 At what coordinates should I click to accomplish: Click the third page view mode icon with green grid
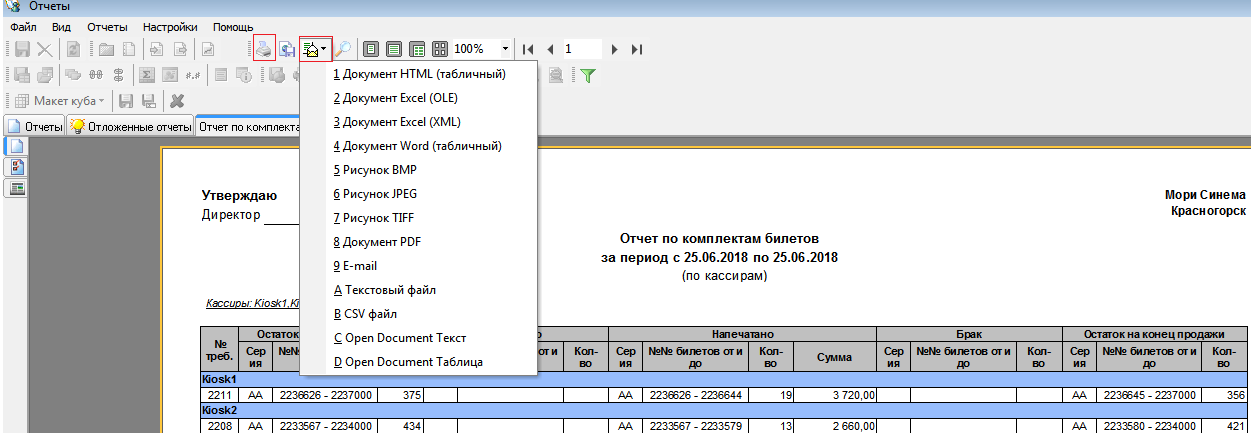pos(417,48)
